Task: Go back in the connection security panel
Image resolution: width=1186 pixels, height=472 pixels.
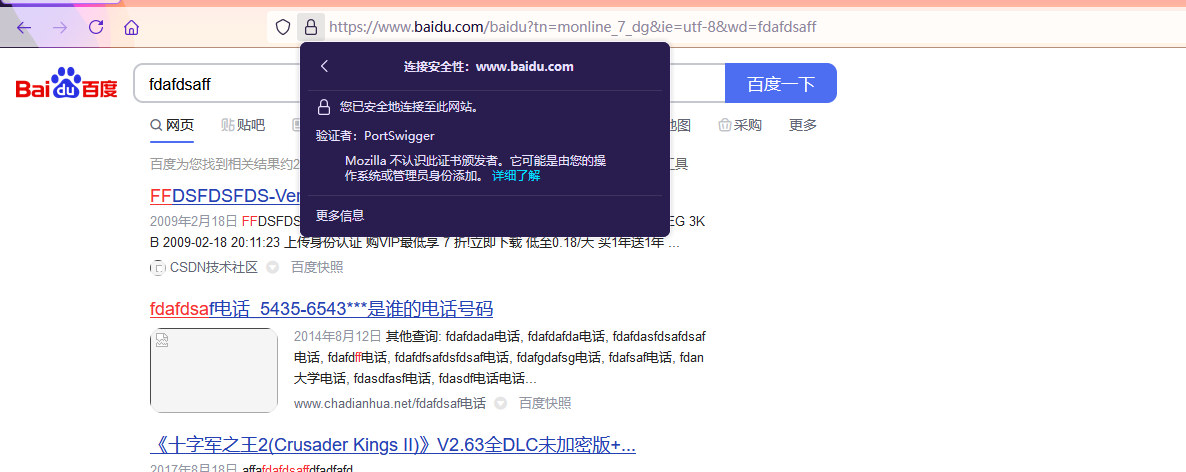Action: (x=324, y=66)
